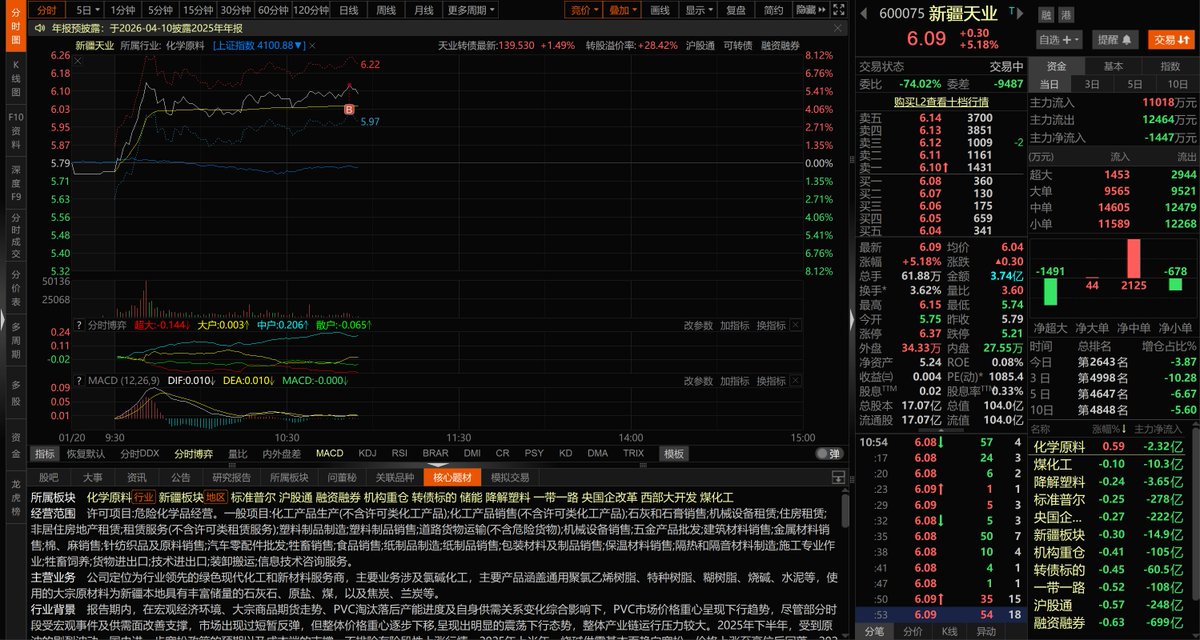Screen dimensions: 1200x640
Task: Click the 降解塑料 concept link
Action: coord(508,497)
